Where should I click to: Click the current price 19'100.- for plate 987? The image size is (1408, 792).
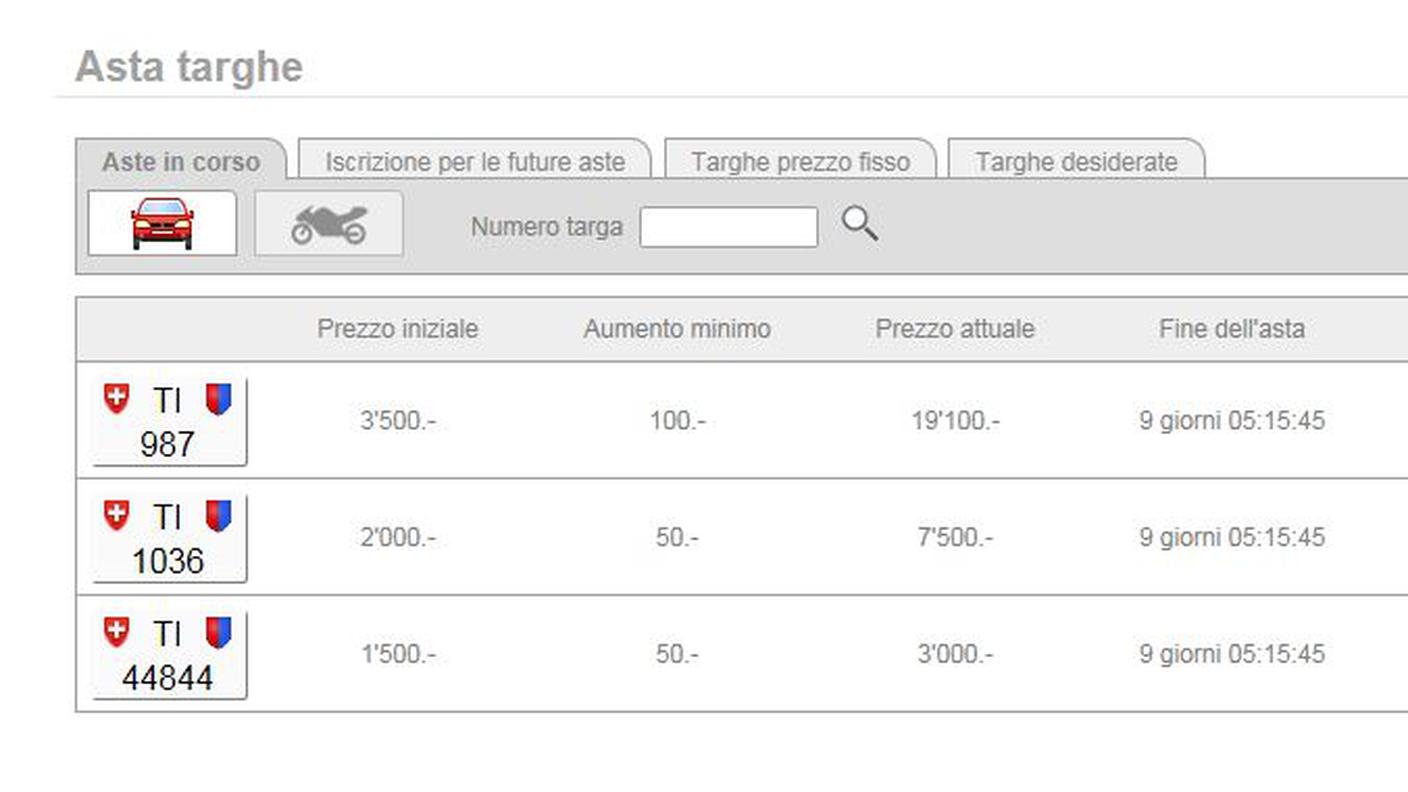click(x=955, y=421)
